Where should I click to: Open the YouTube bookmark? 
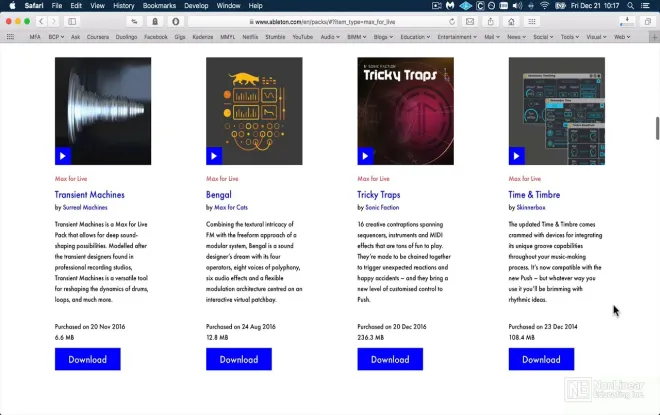[x=303, y=37]
